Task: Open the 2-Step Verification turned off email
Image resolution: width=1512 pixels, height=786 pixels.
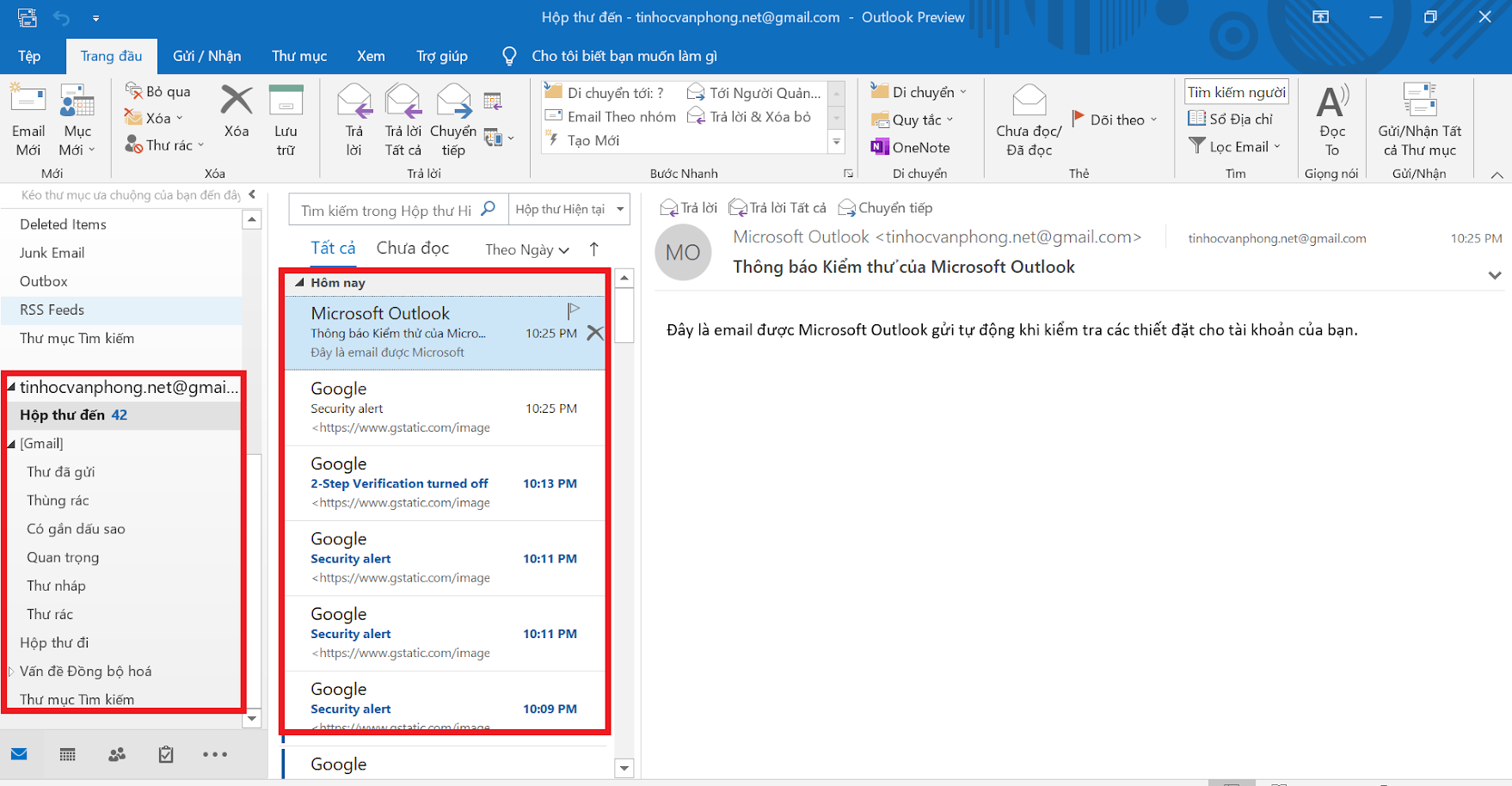Action: tap(445, 483)
